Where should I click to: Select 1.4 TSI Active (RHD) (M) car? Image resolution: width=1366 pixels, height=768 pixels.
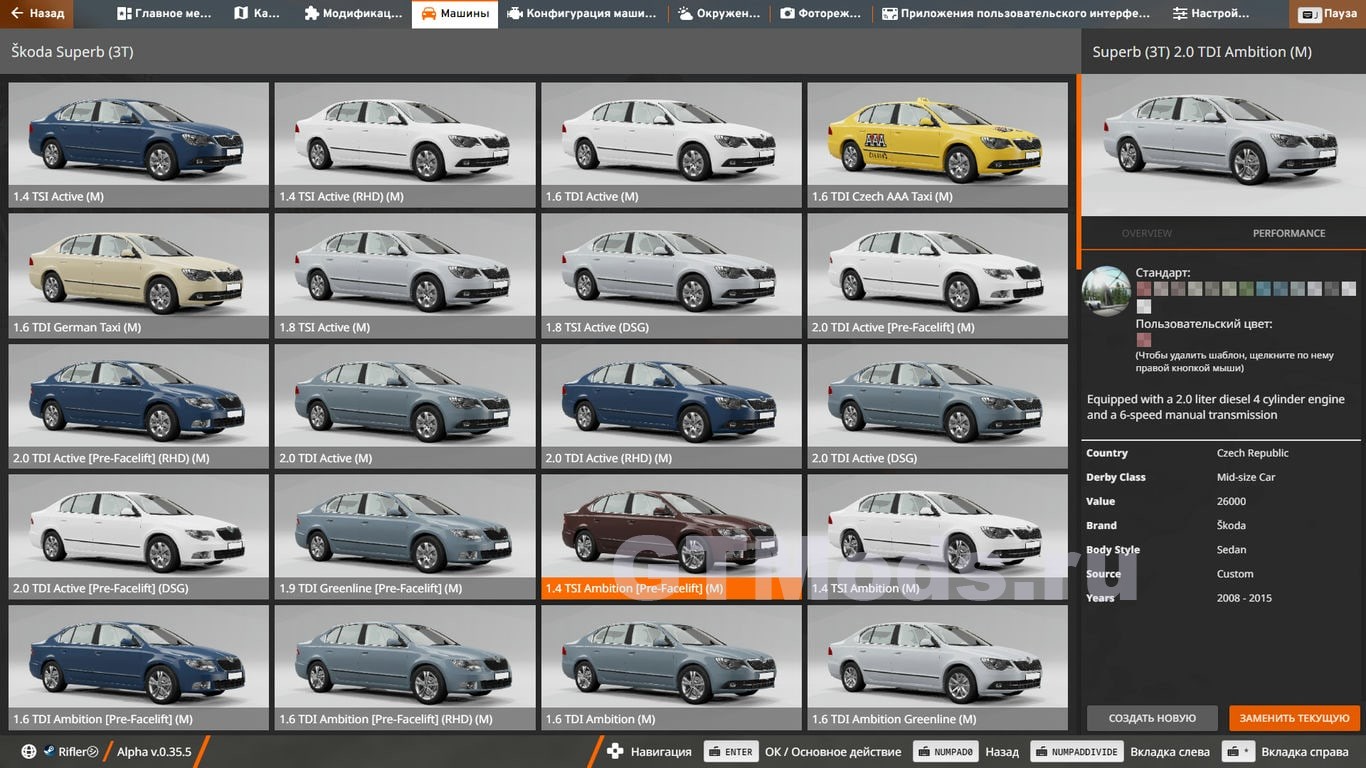[405, 145]
